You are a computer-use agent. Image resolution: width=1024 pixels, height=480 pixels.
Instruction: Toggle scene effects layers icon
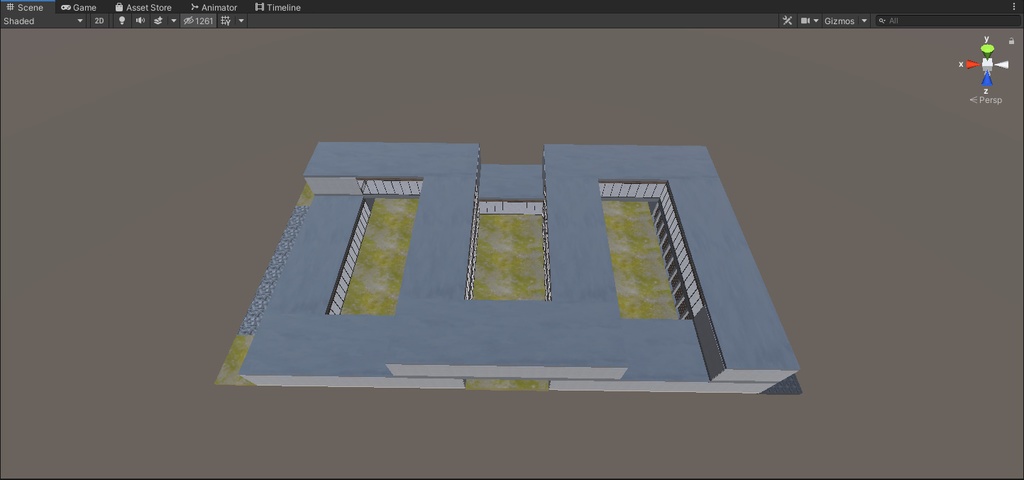tap(158, 21)
